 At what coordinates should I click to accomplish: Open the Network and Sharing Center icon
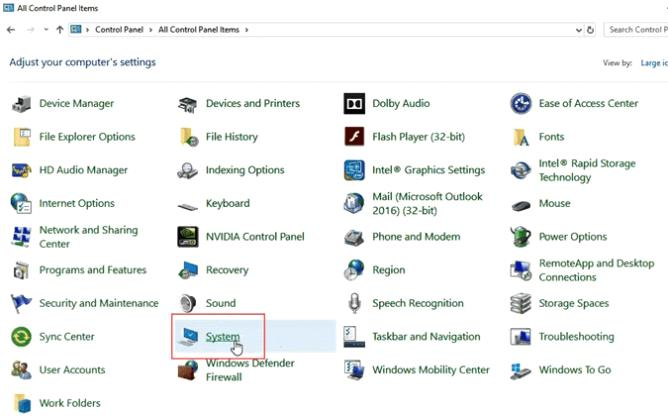point(21,237)
